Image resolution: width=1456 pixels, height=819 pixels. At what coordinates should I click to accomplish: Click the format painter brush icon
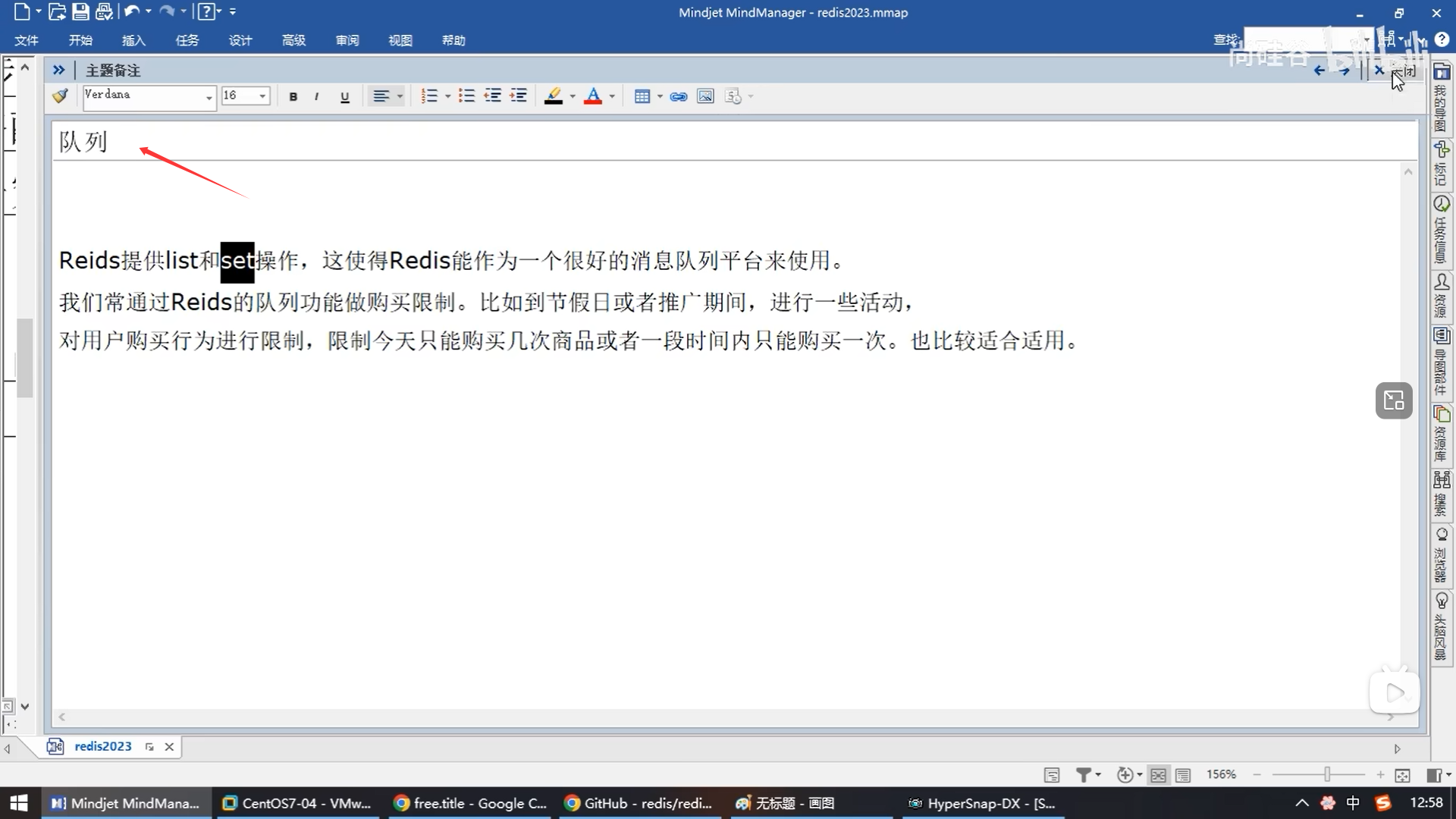(61, 96)
